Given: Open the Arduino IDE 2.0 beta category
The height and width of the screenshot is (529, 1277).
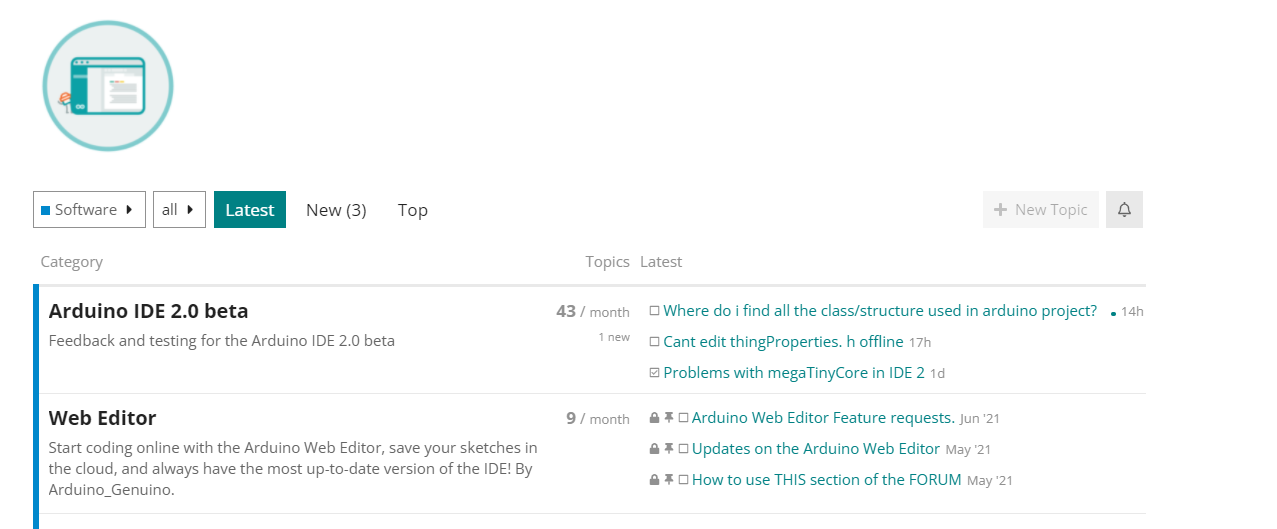Looking at the screenshot, I should tap(148, 311).
